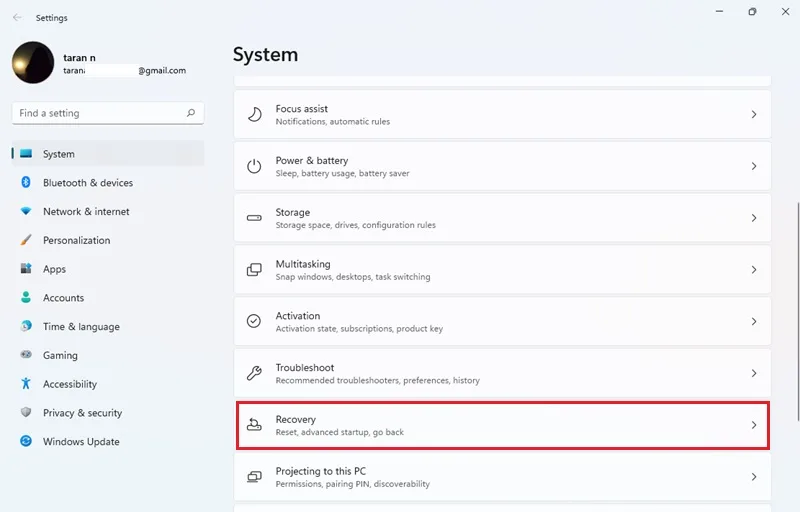Screen dimensions: 800x512
Task: Click the Multitasking windows icon
Action: pos(254,270)
